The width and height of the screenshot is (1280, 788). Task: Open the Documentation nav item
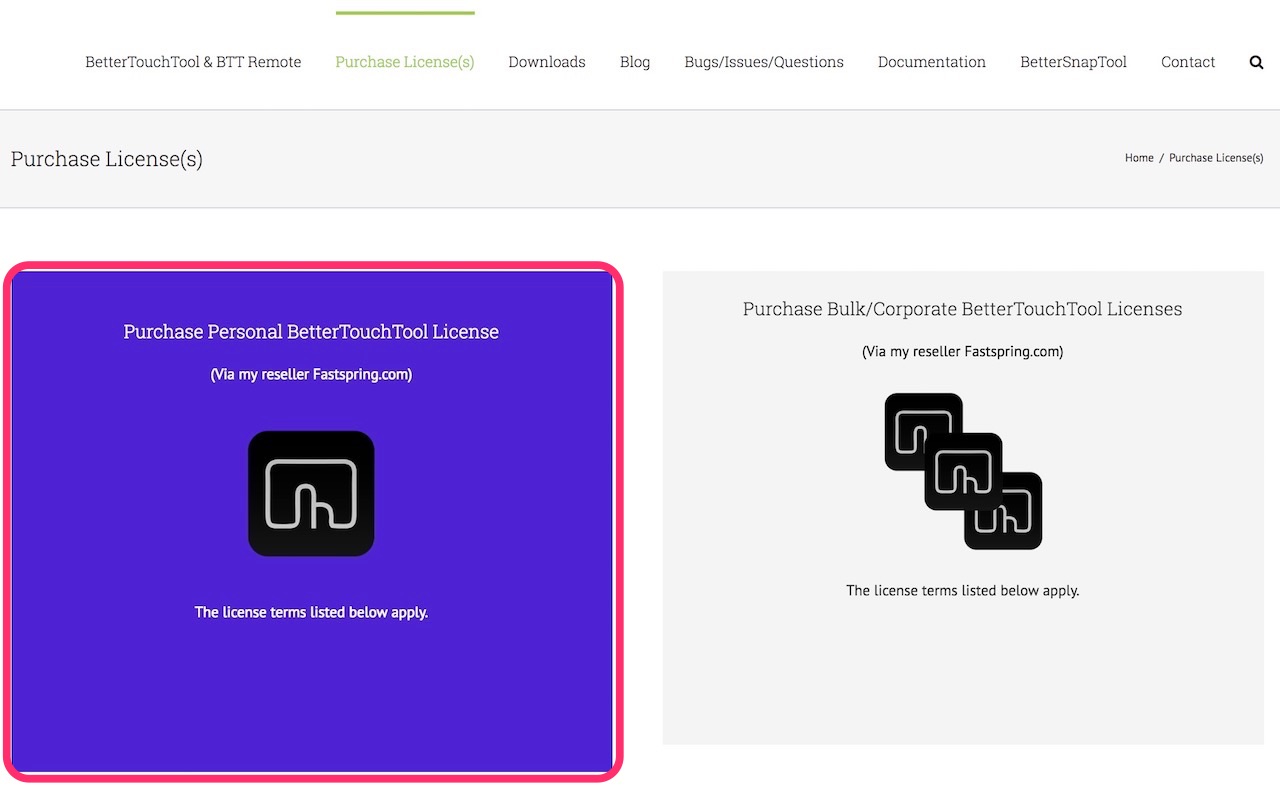pos(932,62)
